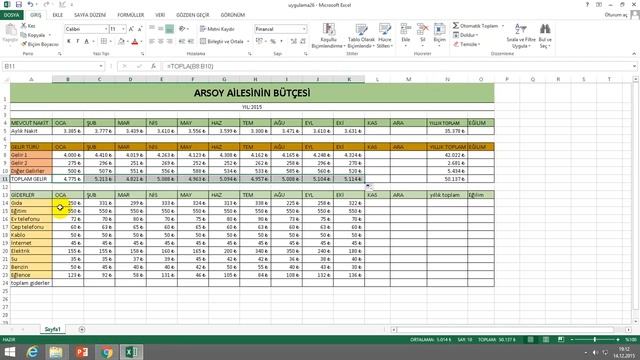Screen dimensions: 640x360
Task: Click the zoom slider handle
Action: [595, 340]
